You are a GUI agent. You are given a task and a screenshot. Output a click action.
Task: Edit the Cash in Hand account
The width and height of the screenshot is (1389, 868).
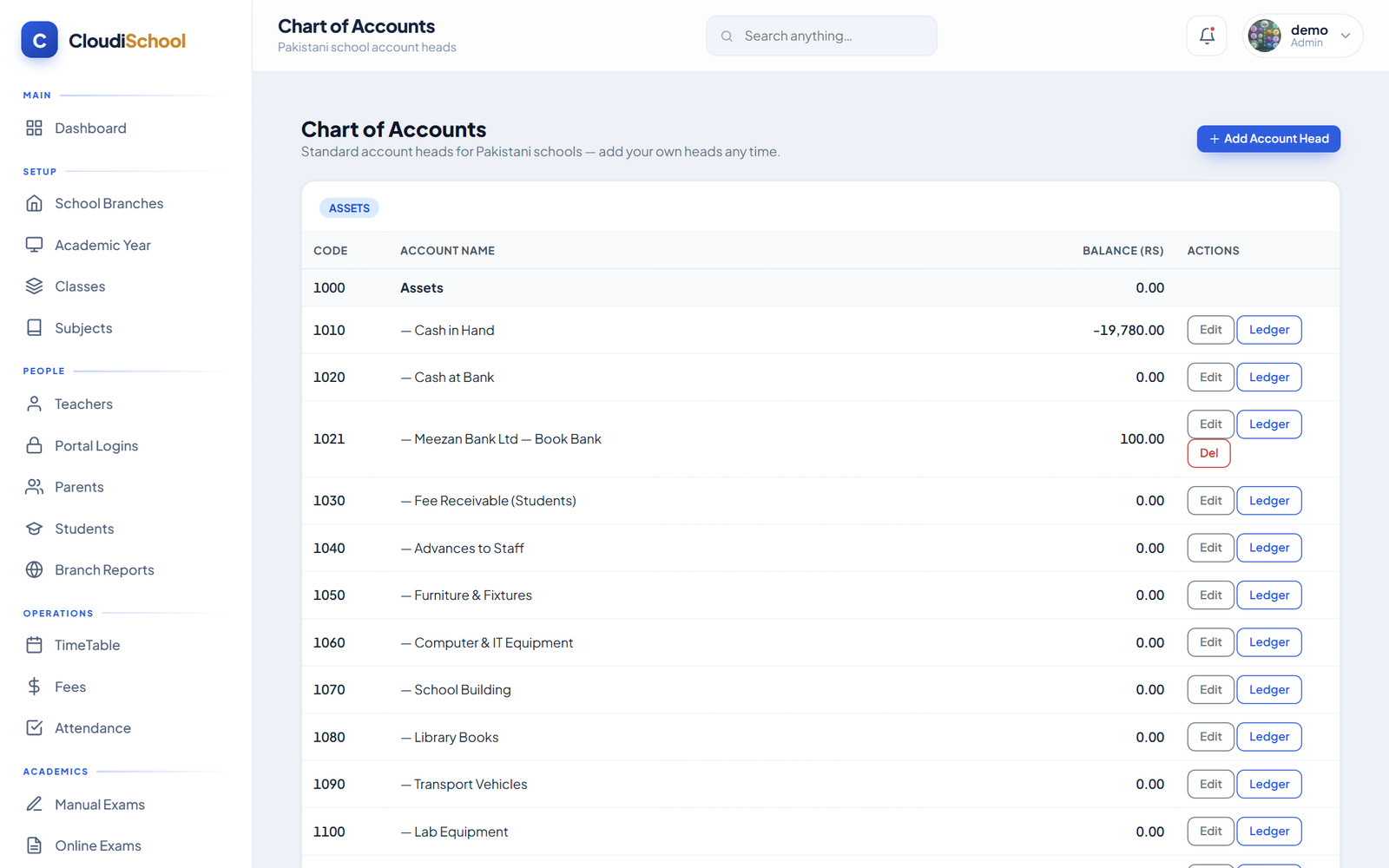coord(1210,330)
